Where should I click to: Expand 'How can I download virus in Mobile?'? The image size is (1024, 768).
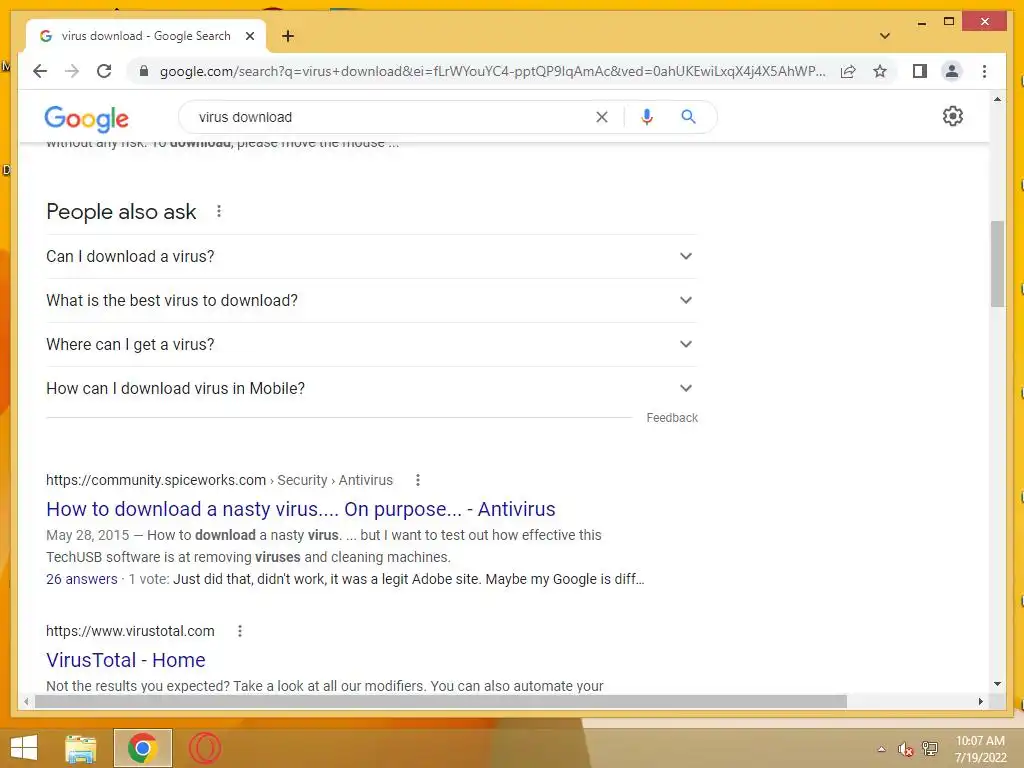[371, 389]
